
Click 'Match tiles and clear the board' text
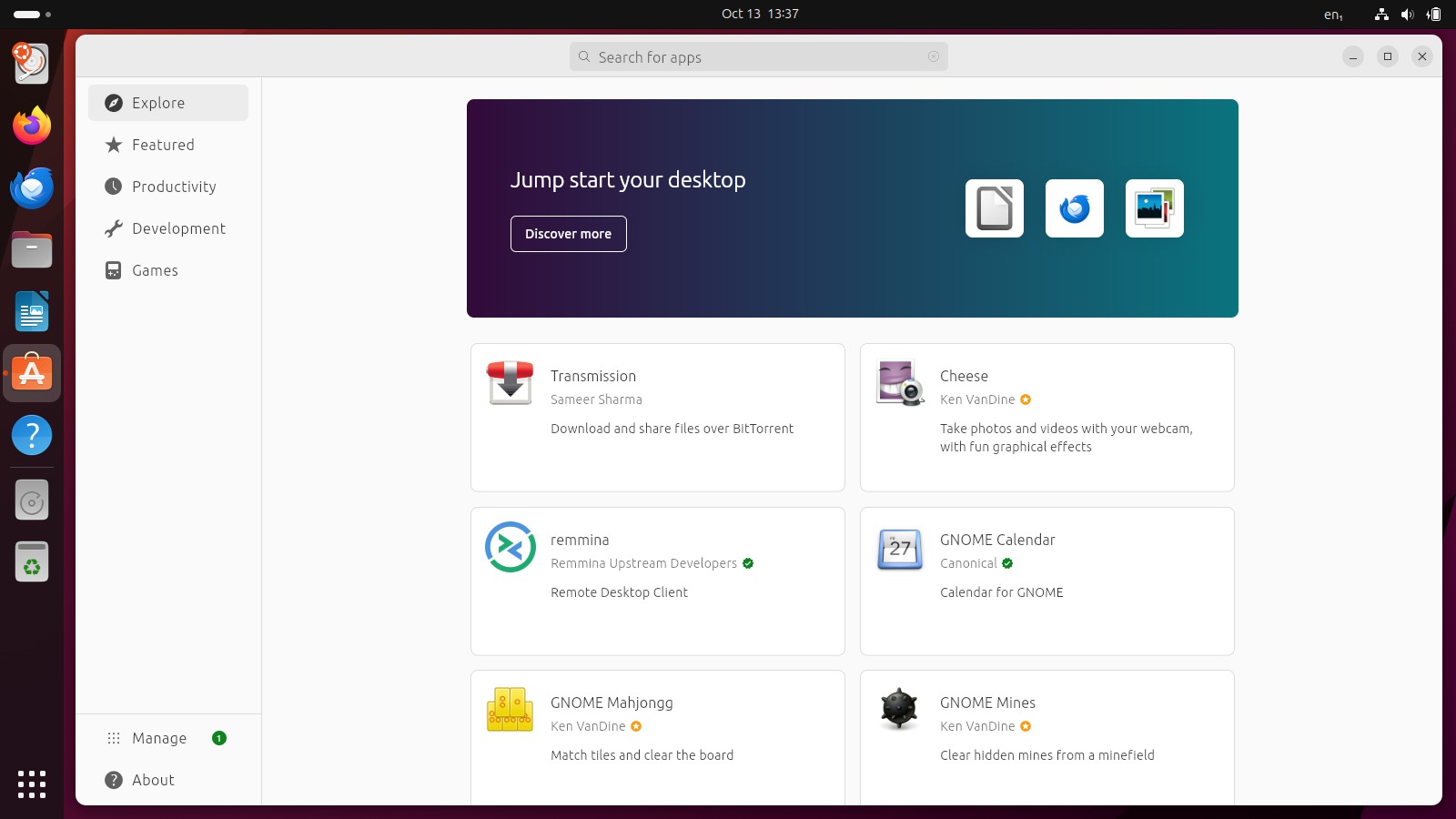tap(642, 755)
